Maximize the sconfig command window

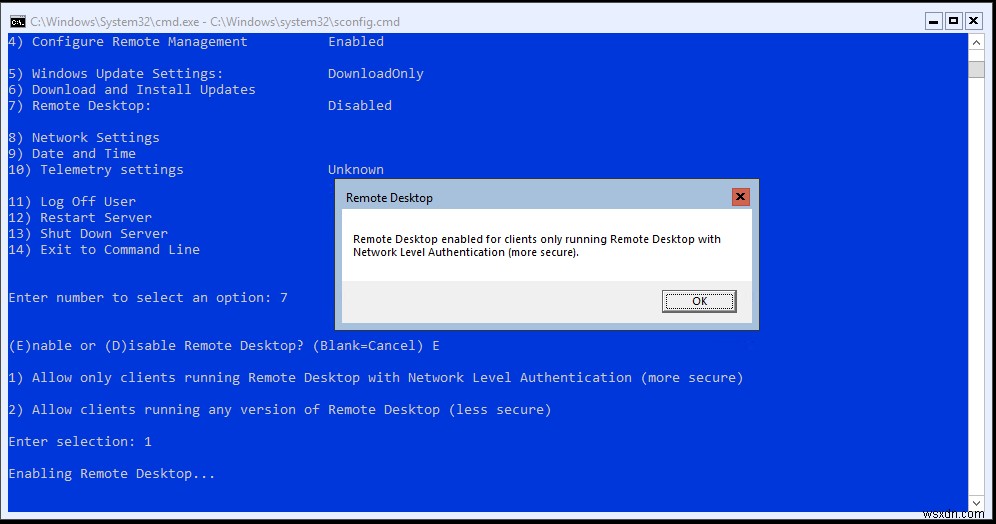(x=953, y=22)
